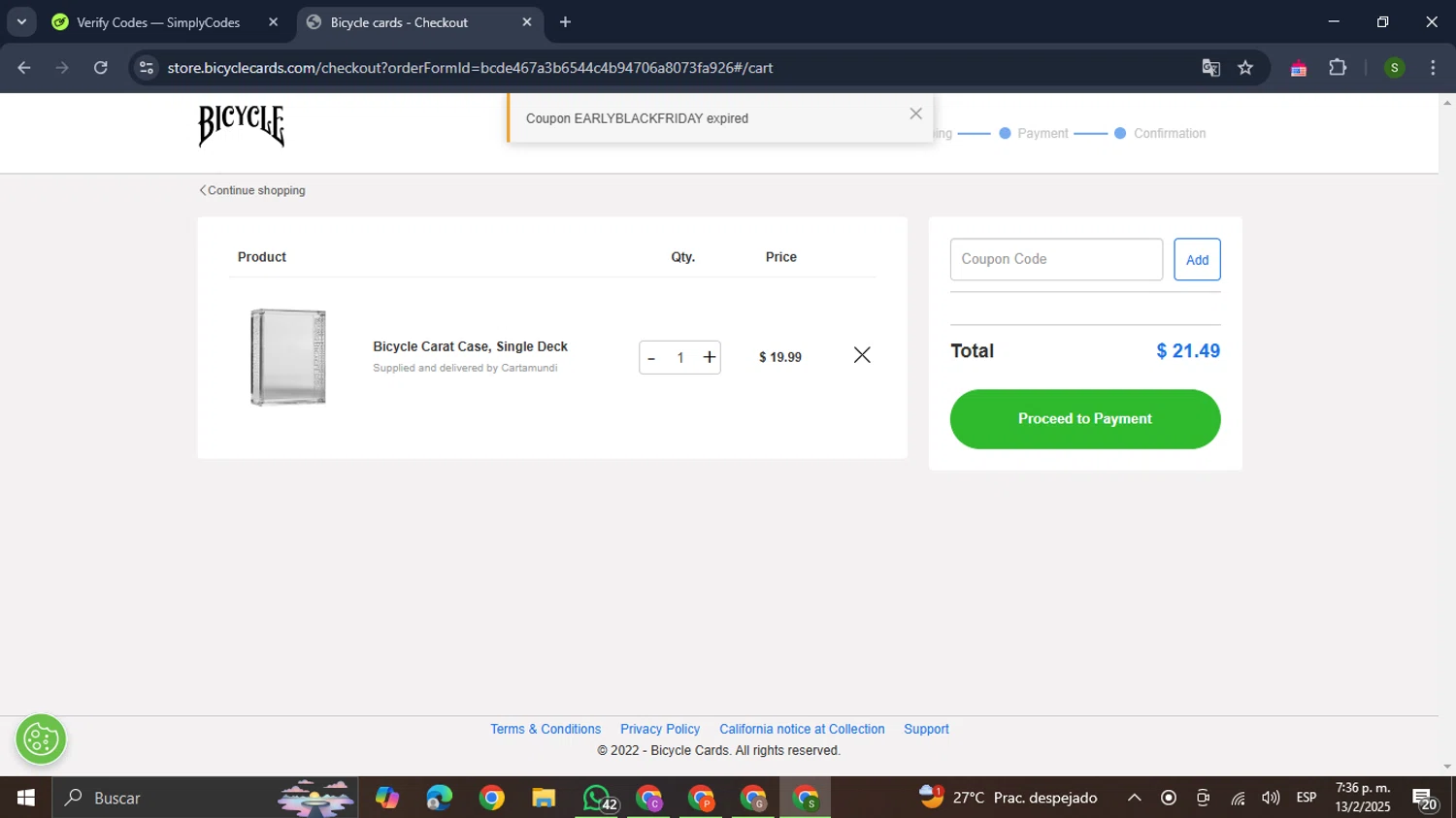Open WhatsApp with 42 notifications

coord(599,799)
